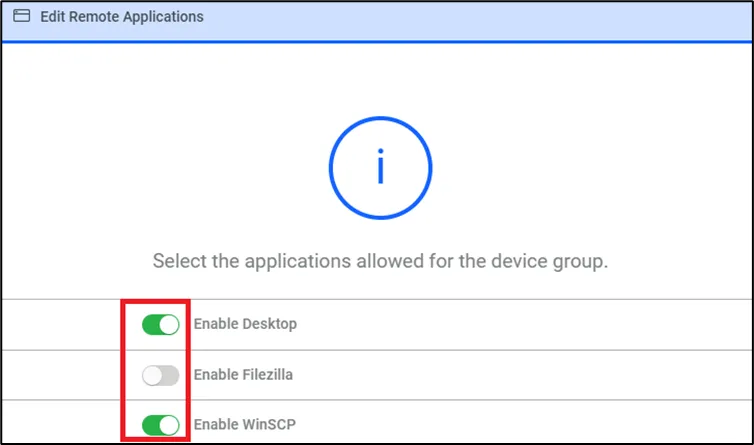Click the 'Select the applications allowed' message
The image size is (754, 445).
[380, 261]
